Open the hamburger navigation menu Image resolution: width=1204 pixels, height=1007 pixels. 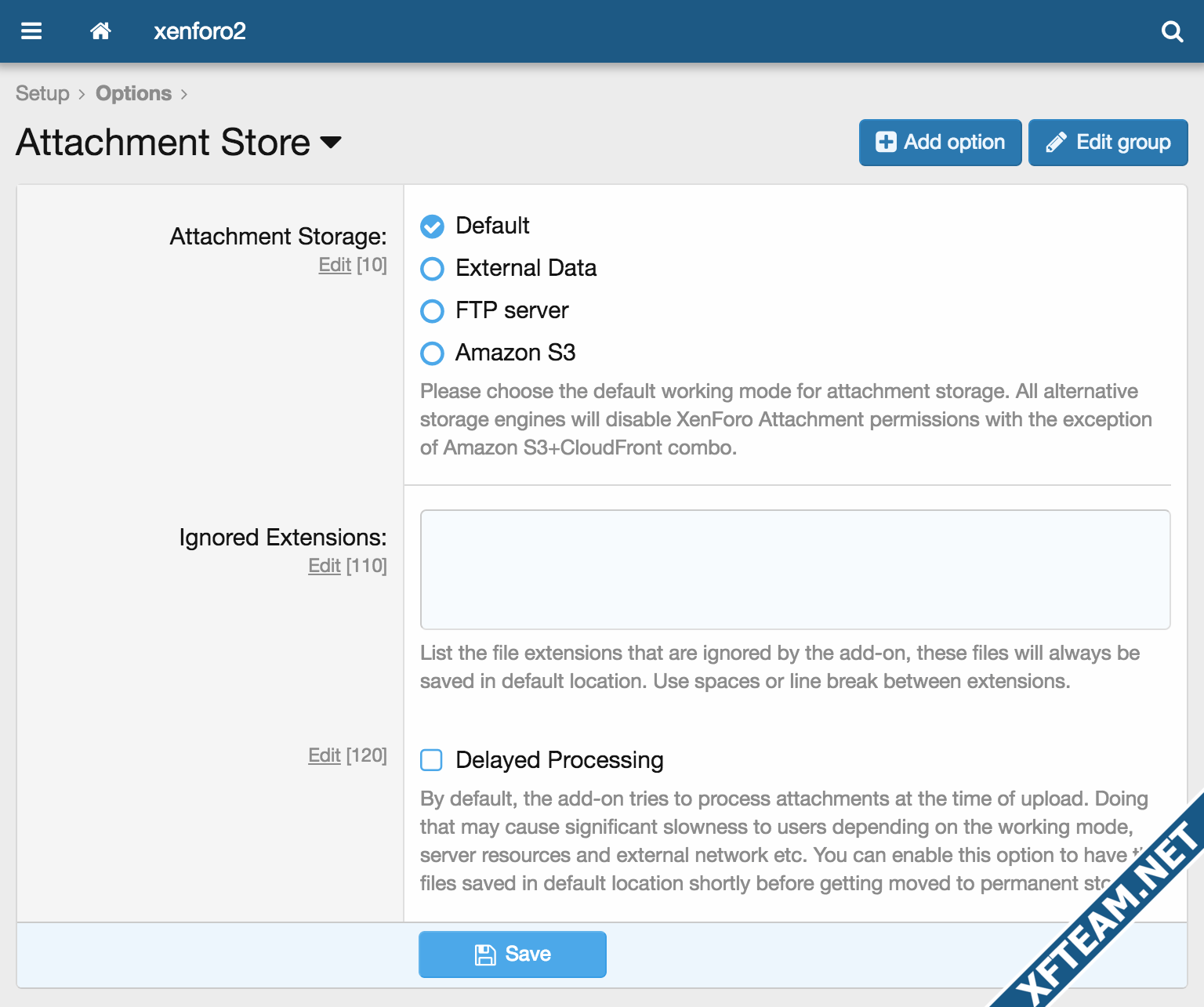coord(31,31)
